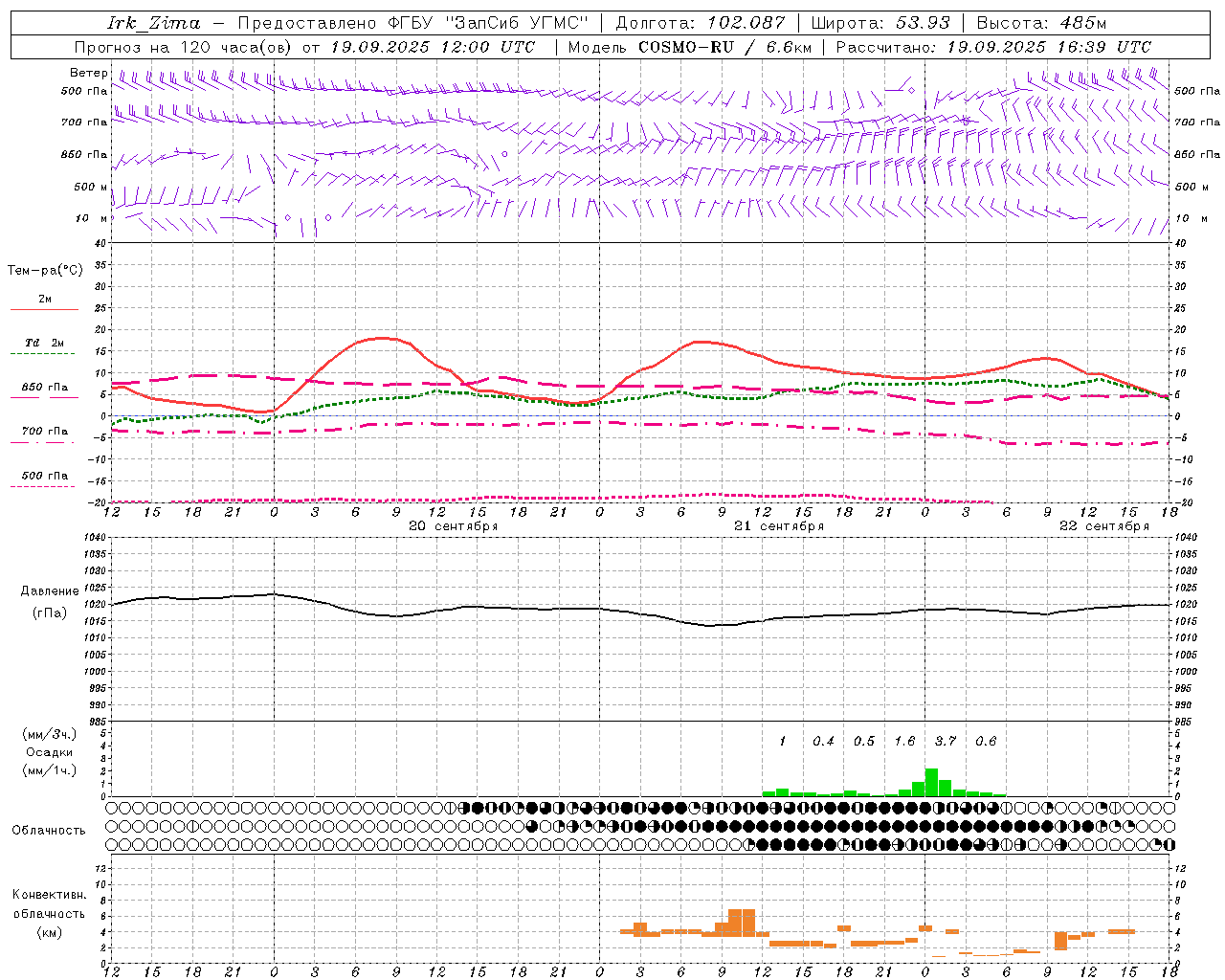Select the longitude value 102.087

[746, 23]
